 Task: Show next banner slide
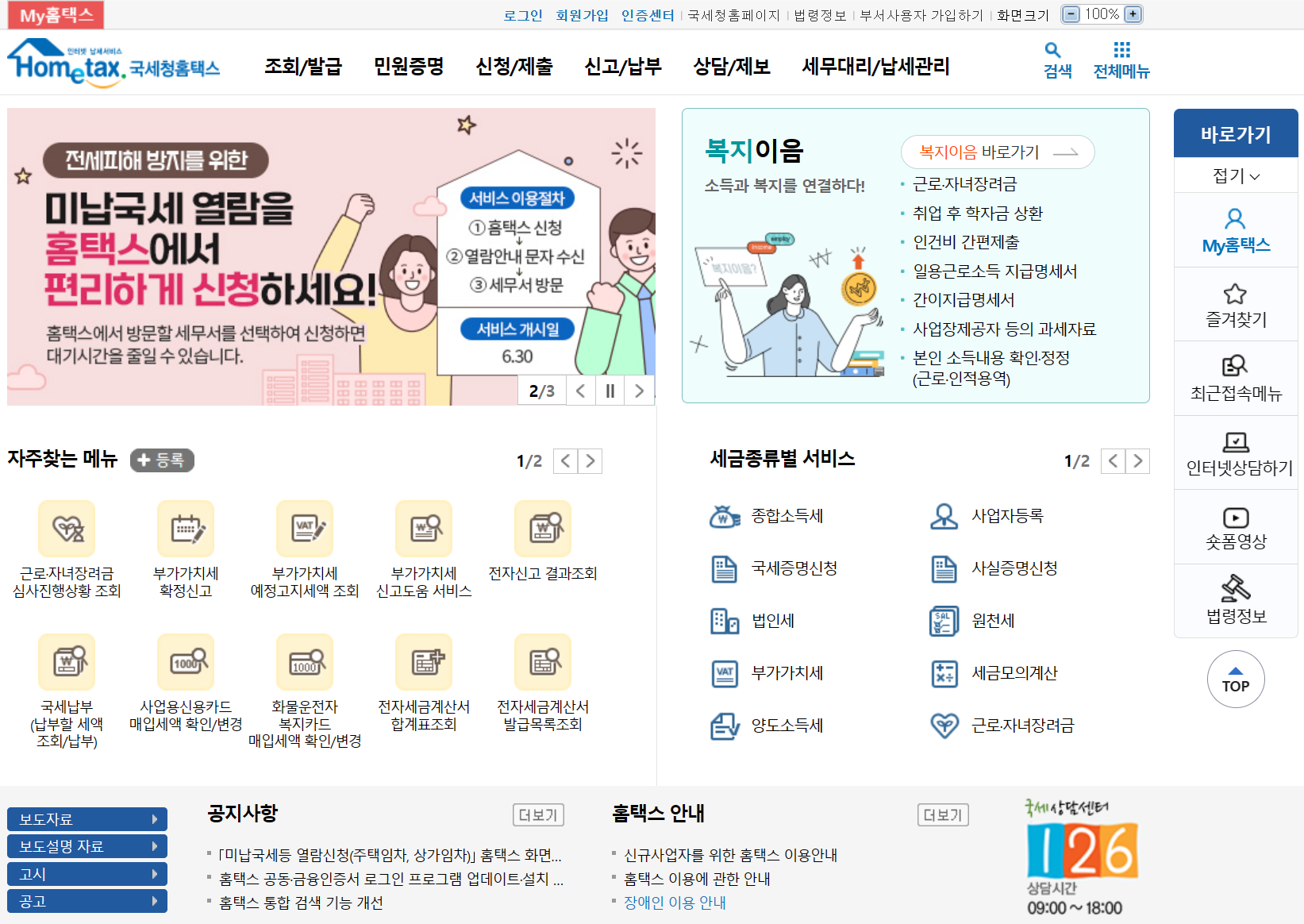click(639, 391)
